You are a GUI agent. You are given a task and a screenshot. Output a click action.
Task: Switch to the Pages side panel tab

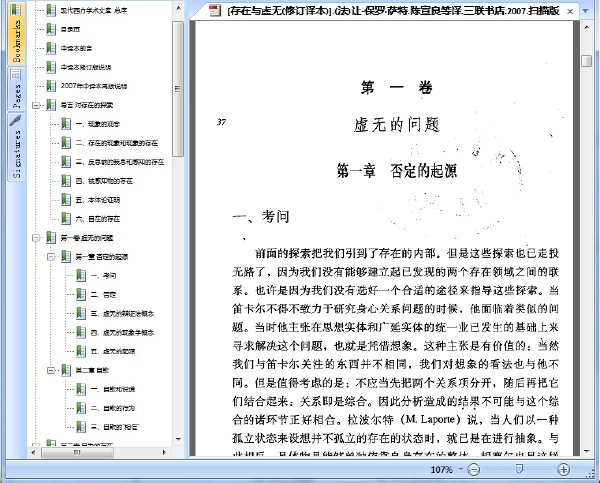pyautogui.click(x=16, y=90)
